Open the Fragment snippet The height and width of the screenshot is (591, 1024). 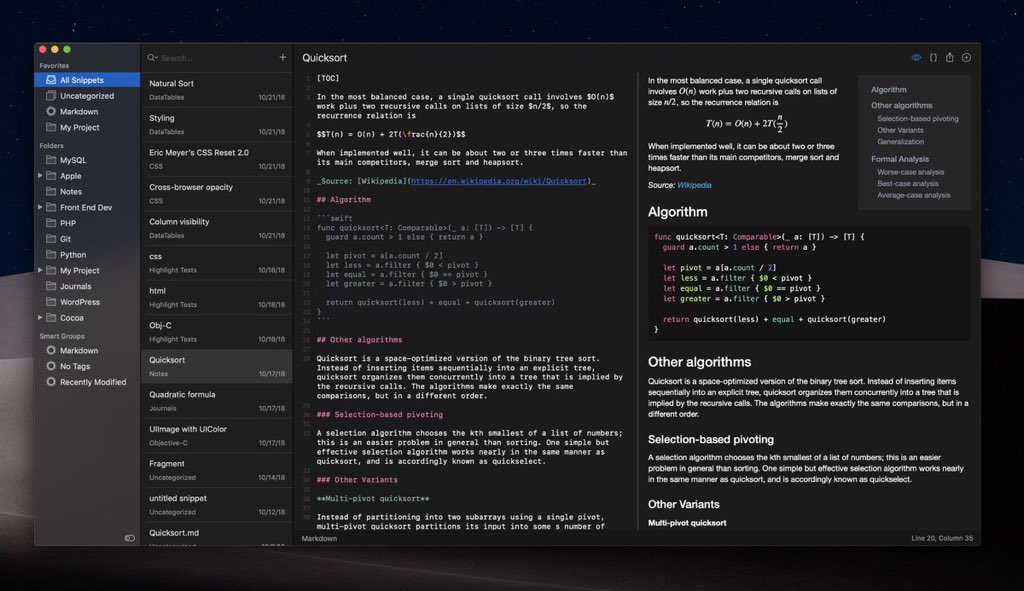[x=217, y=470]
